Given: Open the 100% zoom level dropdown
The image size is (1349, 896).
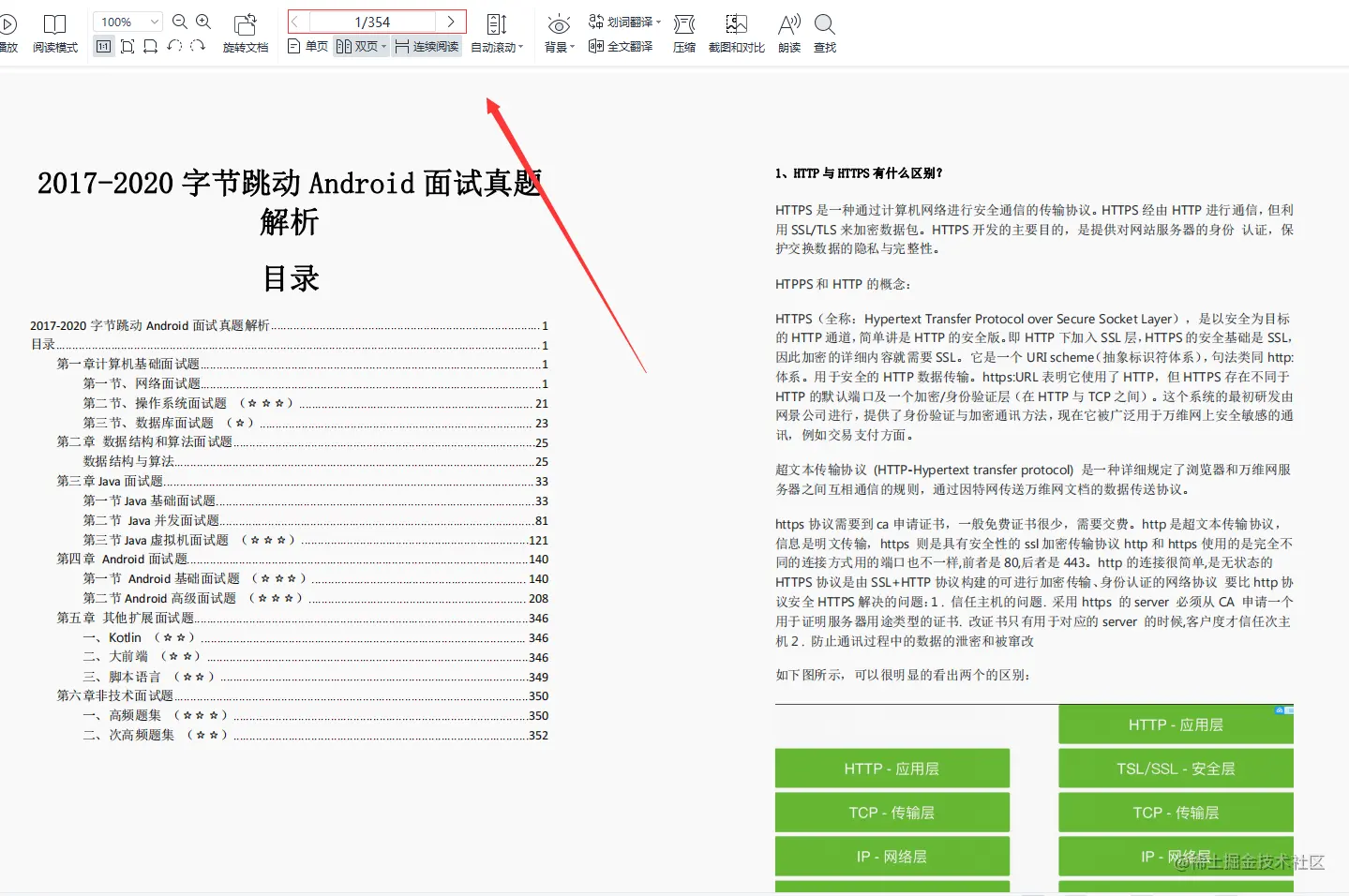Looking at the screenshot, I should (127, 22).
